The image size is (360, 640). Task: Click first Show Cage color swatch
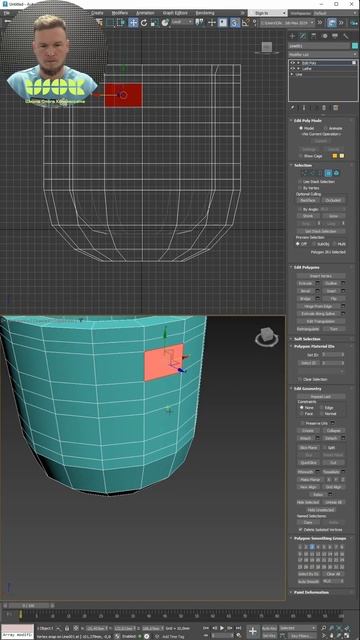[335, 156]
